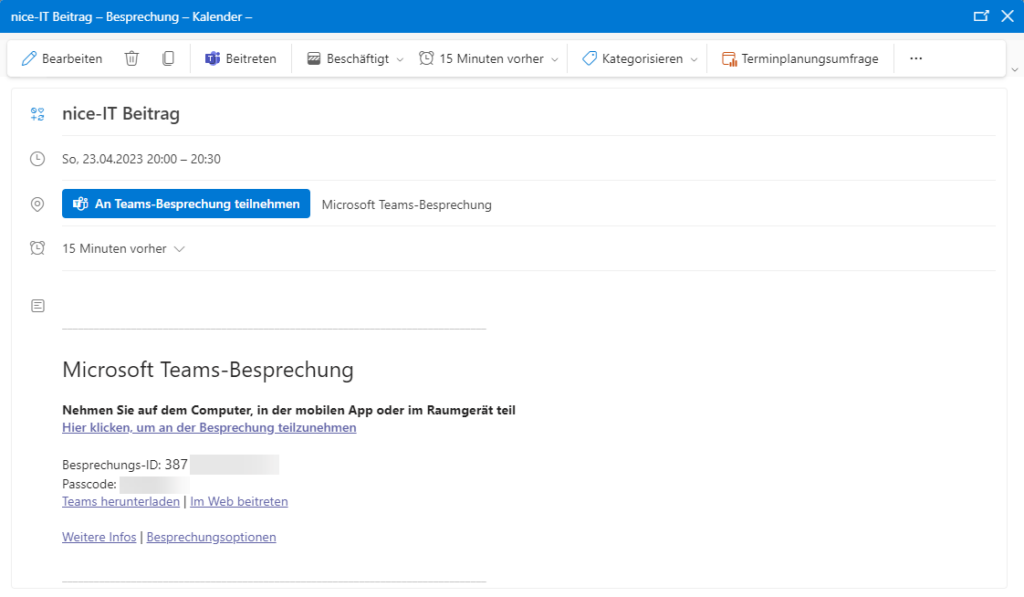Click the Weitere Infos link
Screen dimensions: 1024x597
click(99, 537)
